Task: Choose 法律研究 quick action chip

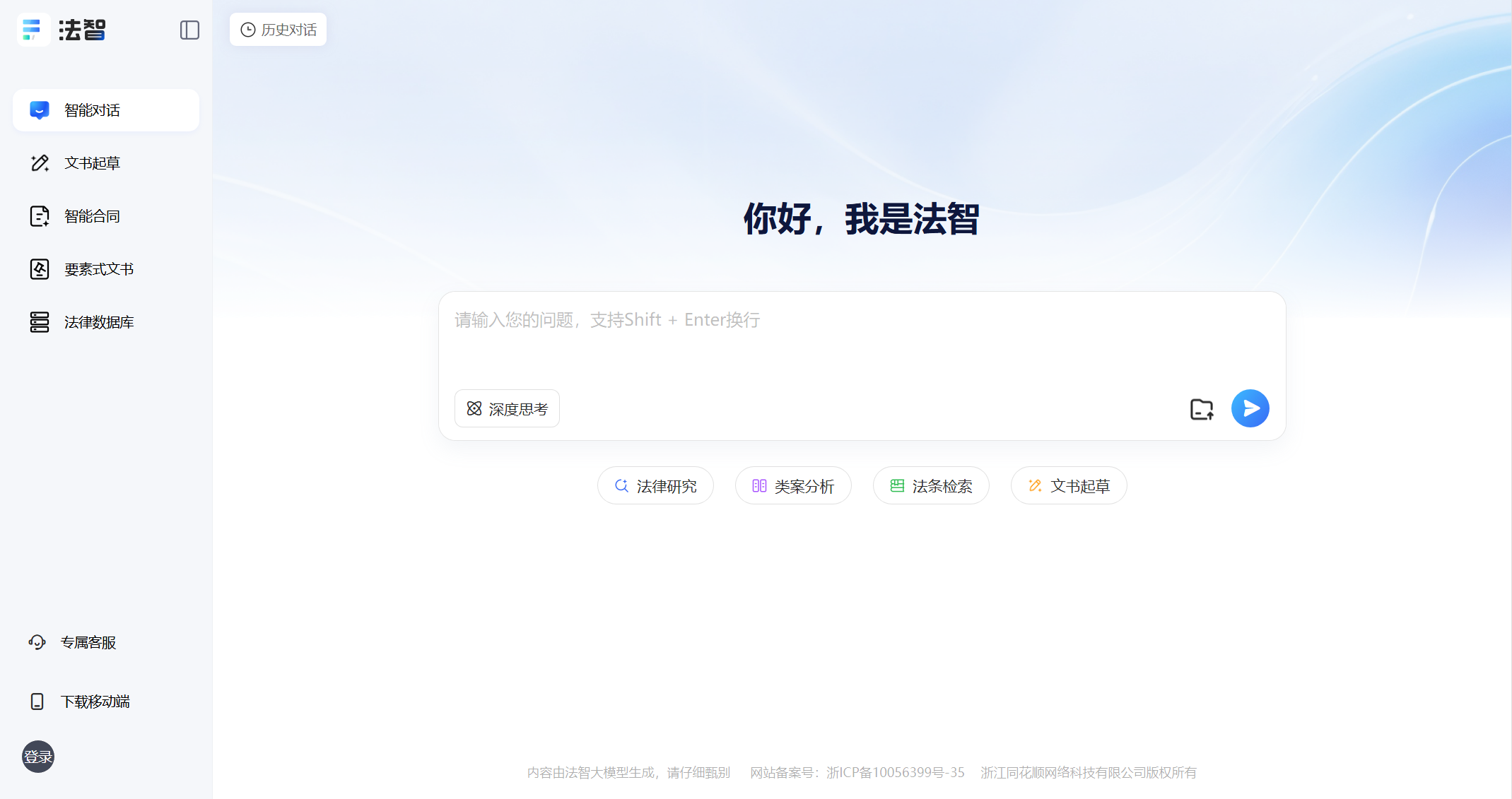Action: pos(655,485)
